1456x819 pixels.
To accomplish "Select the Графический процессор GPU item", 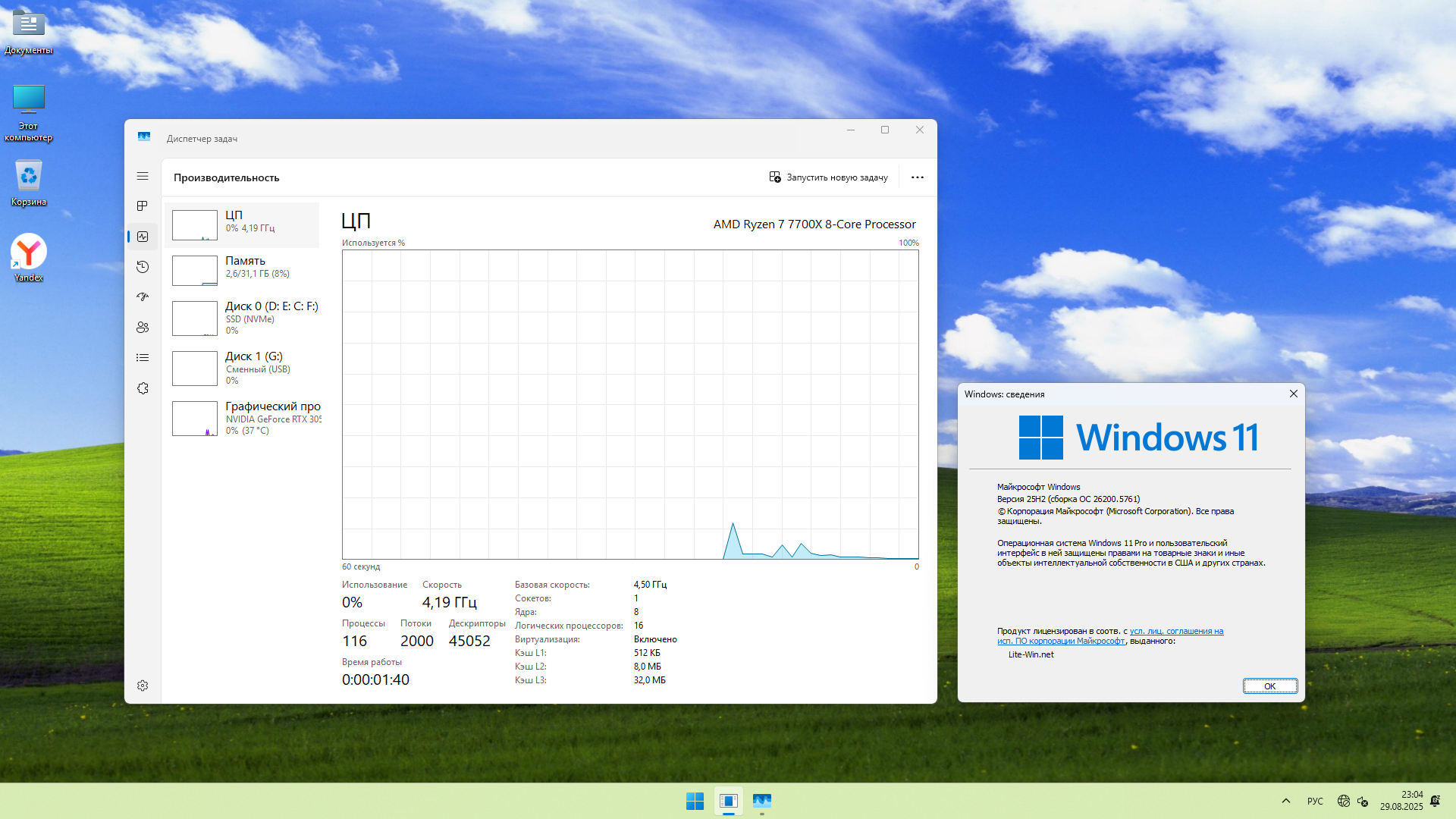I will (243, 418).
